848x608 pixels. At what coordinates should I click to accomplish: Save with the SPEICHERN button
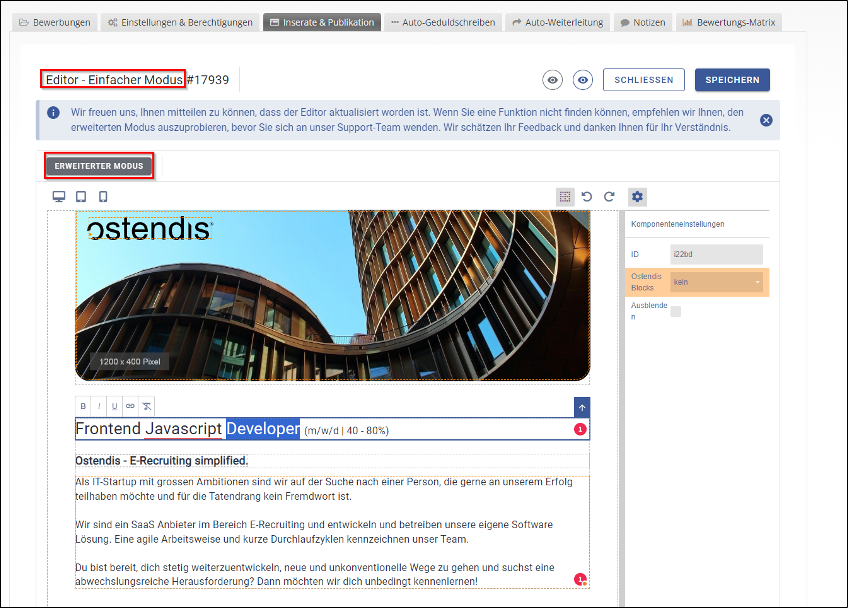coord(732,80)
